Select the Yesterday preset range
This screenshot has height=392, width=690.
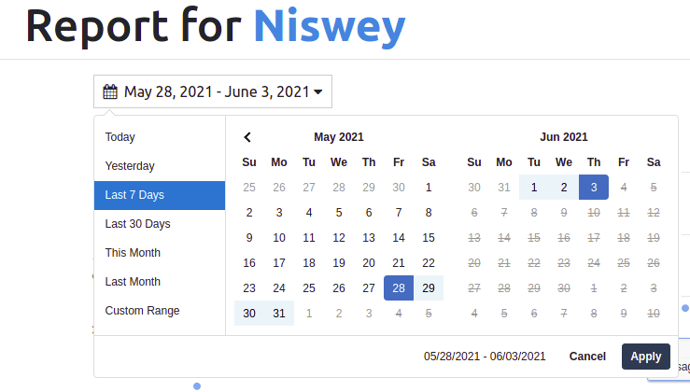click(x=159, y=166)
